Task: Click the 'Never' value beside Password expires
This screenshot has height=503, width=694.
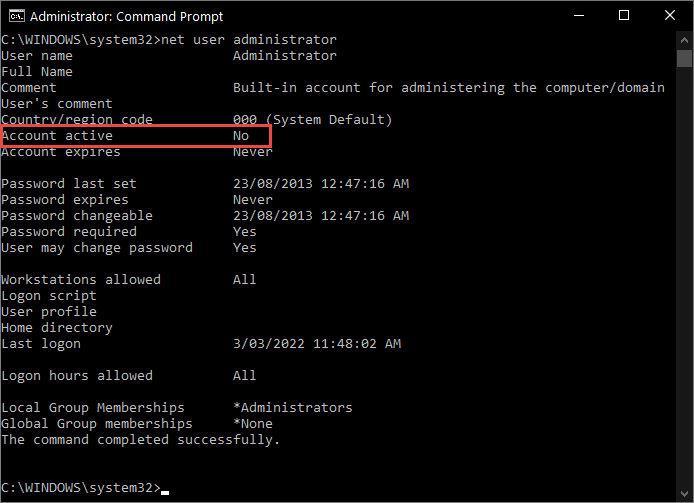Action: tap(252, 200)
